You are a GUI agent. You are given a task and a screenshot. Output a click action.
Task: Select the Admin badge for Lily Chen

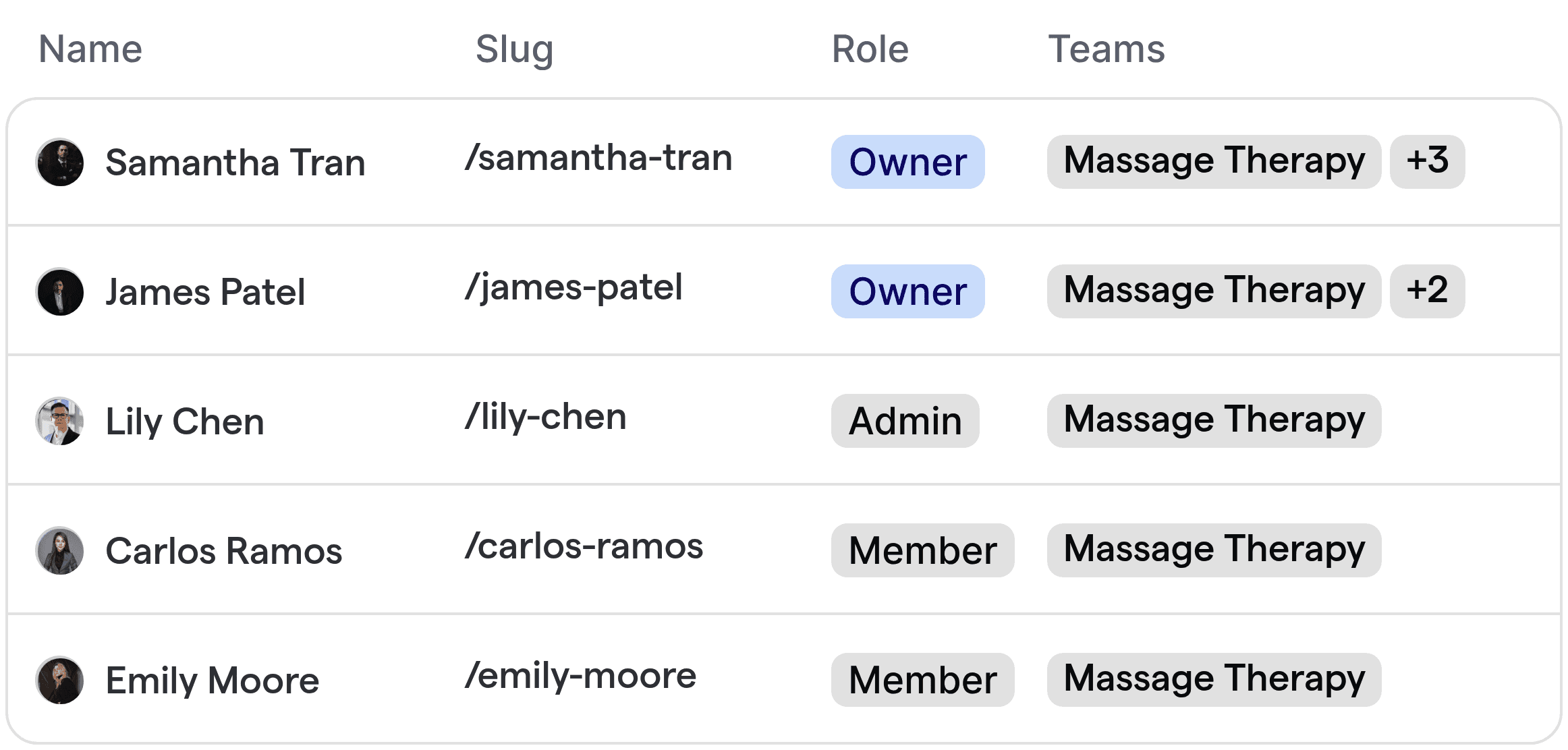pos(905,421)
